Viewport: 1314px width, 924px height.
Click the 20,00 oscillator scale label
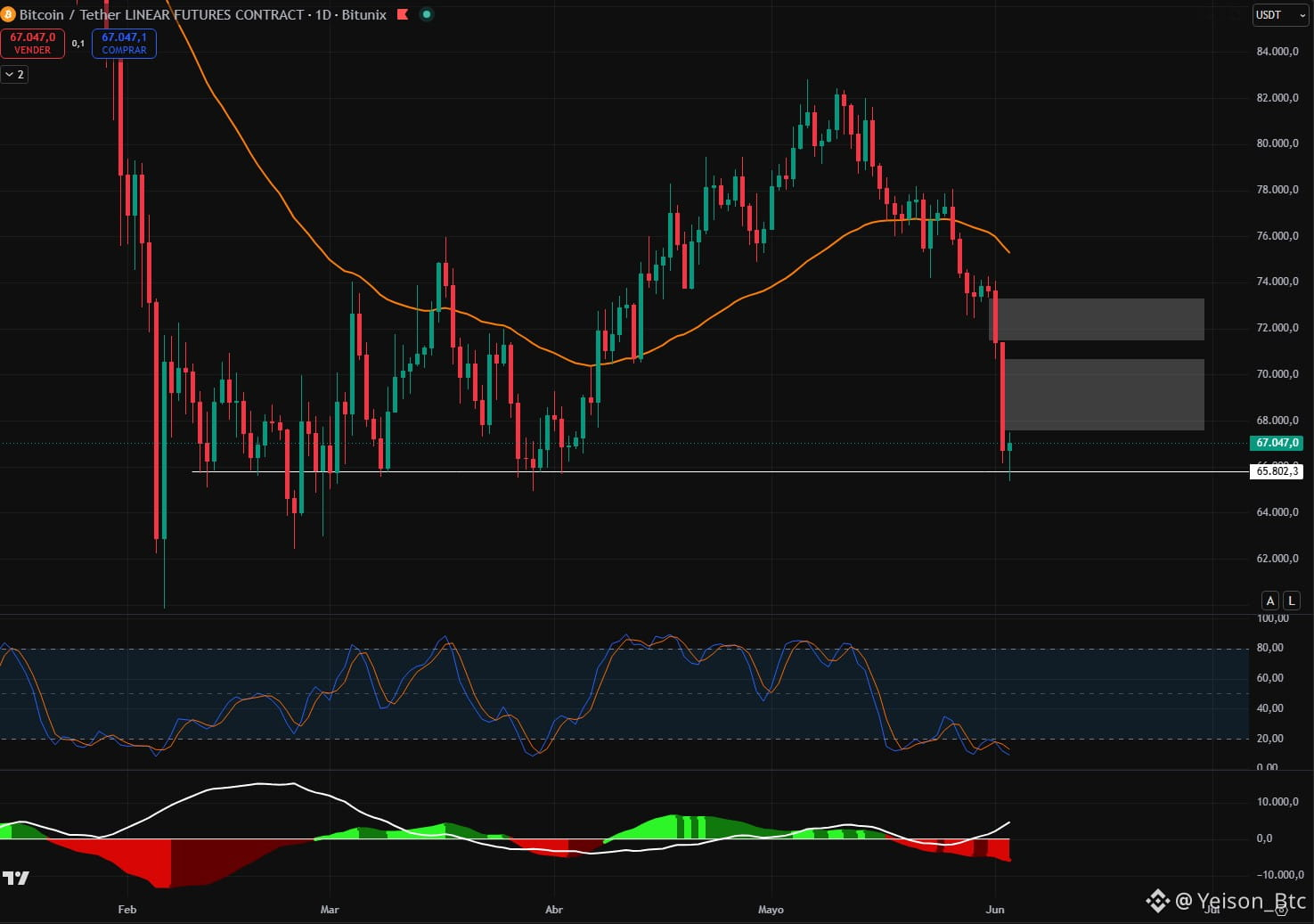[x=1270, y=739]
